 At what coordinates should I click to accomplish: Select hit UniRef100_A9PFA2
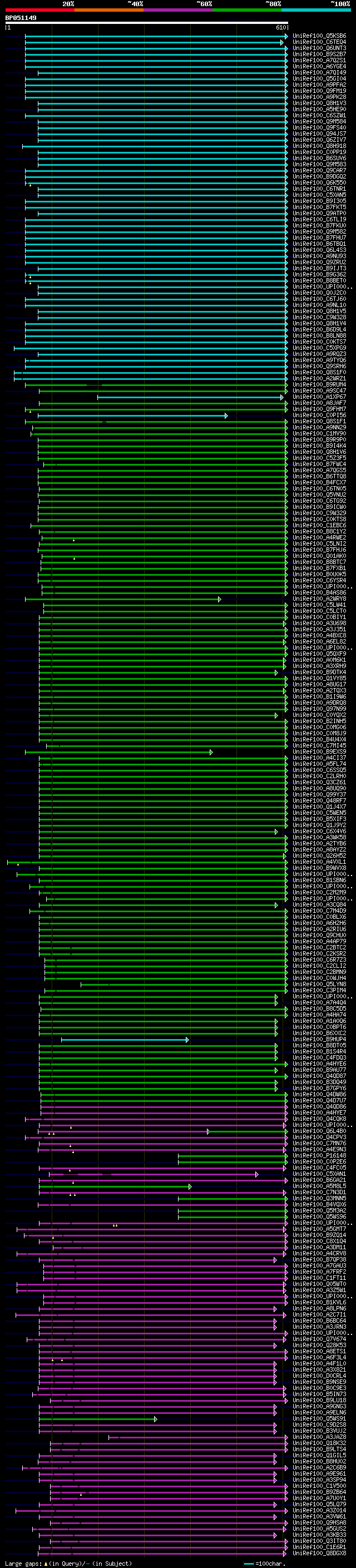[x=319, y=85]
